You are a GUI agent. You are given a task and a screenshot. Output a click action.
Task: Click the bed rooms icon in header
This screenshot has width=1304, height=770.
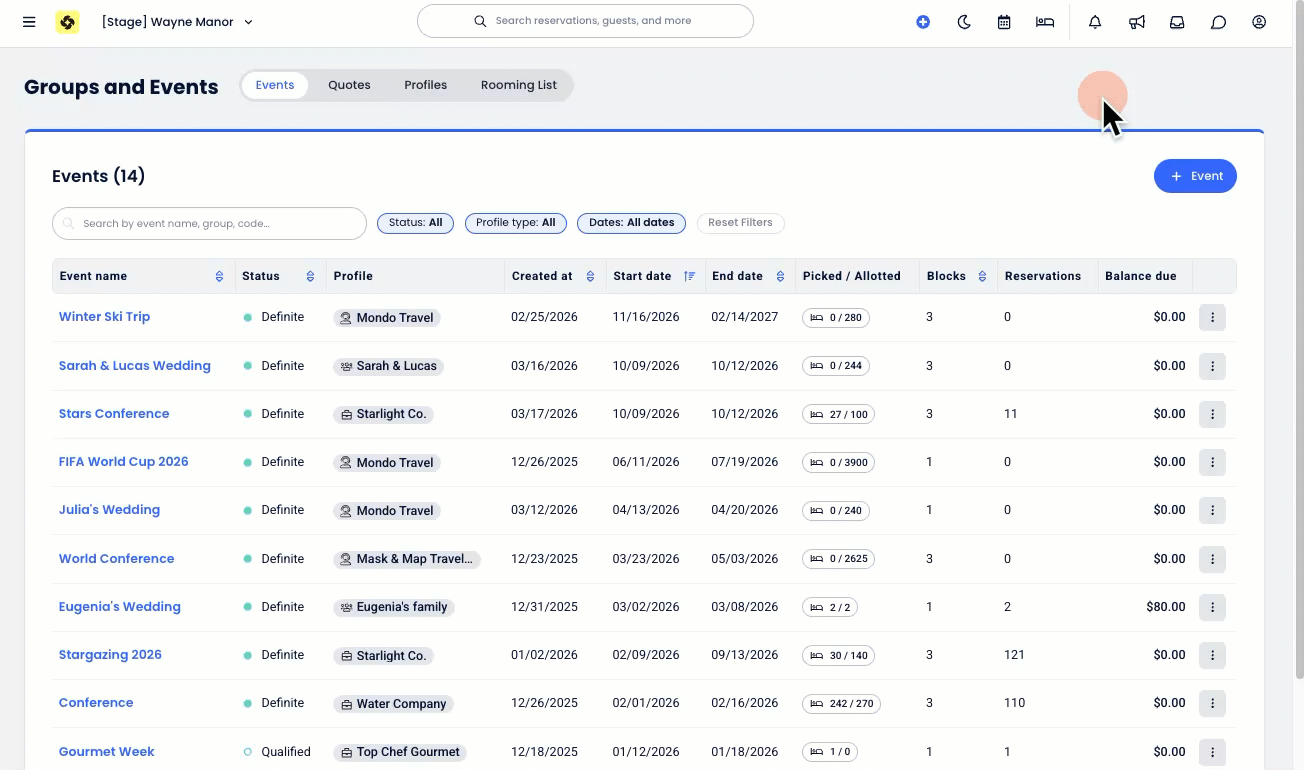pyautogui.click(x=1045, y=22)
